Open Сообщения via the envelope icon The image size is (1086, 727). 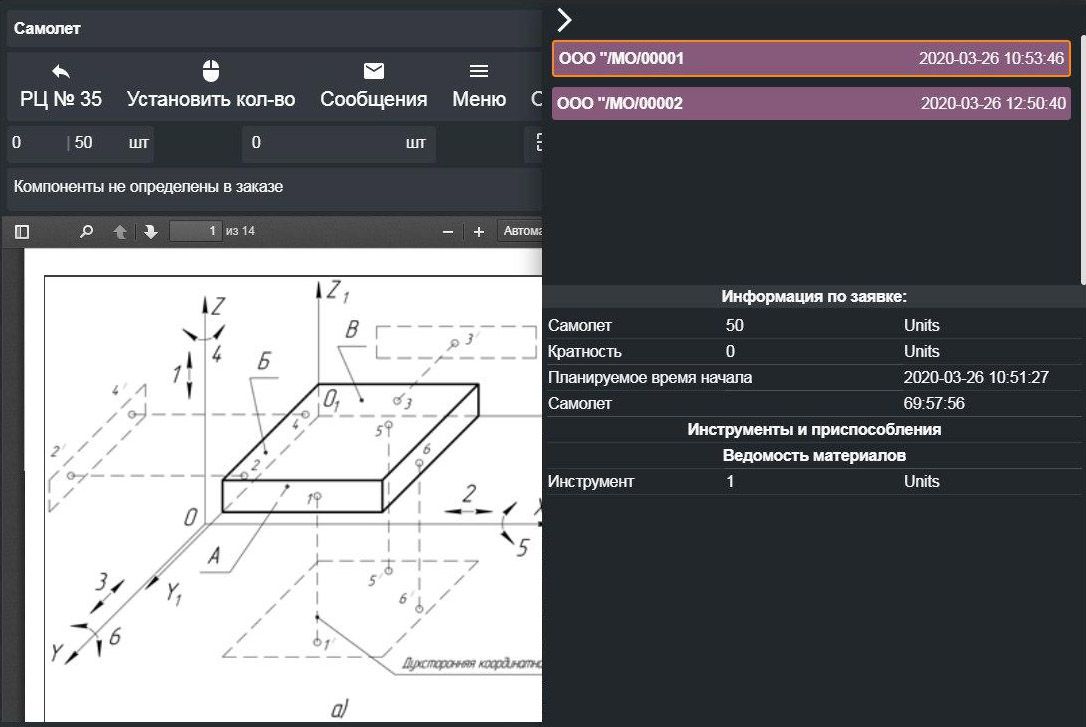[373, 71]
